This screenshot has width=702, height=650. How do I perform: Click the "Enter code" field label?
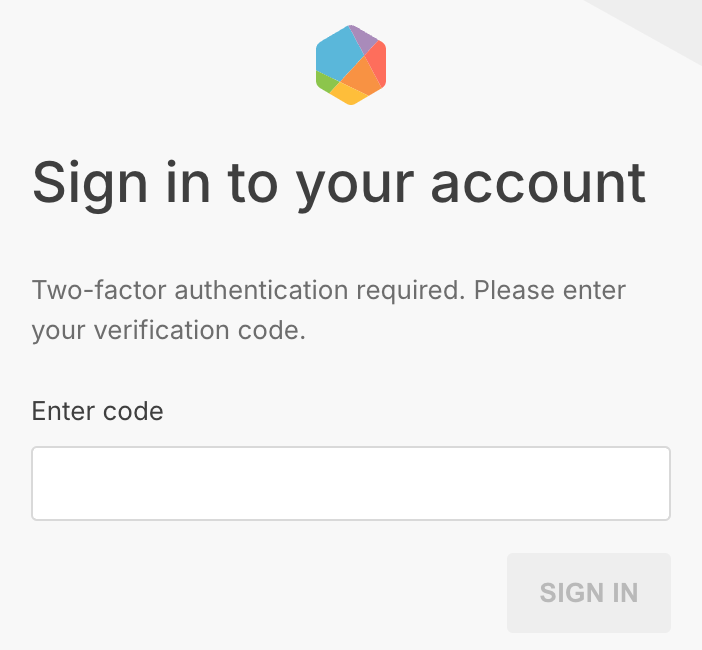97,411
